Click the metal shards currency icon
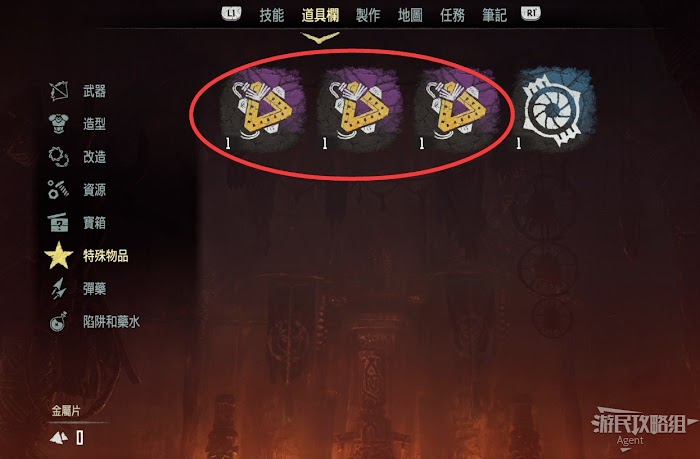The image size is (700, 459). coord(59,438)
